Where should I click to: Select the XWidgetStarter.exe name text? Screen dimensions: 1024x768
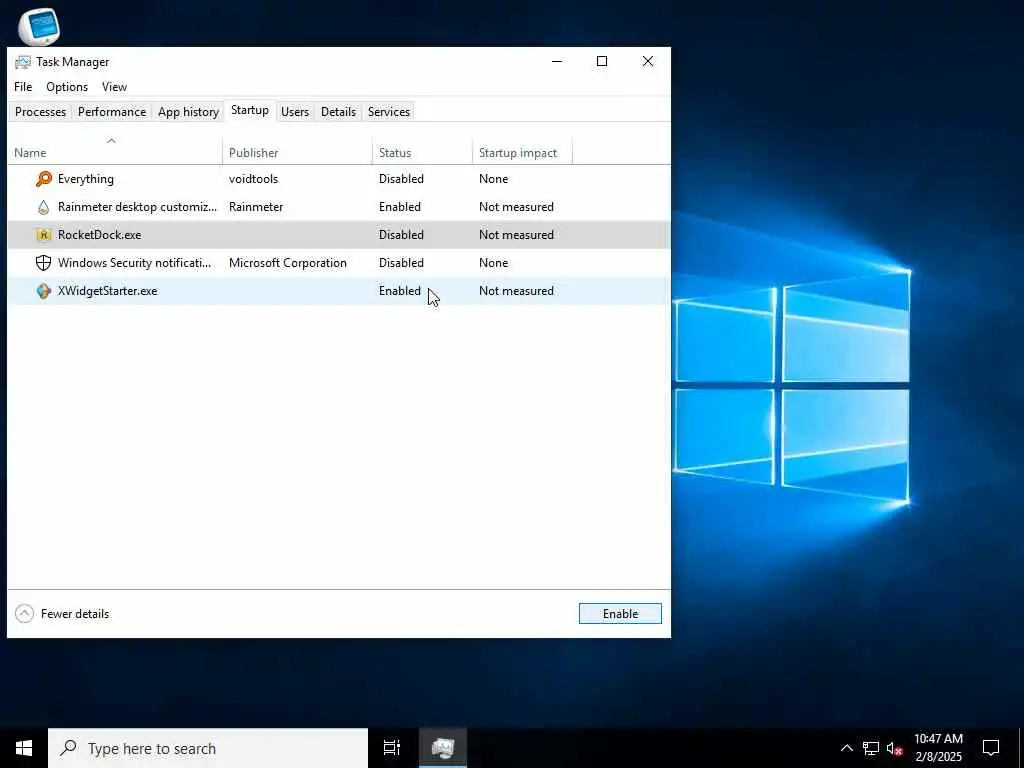tap(107, 291)
